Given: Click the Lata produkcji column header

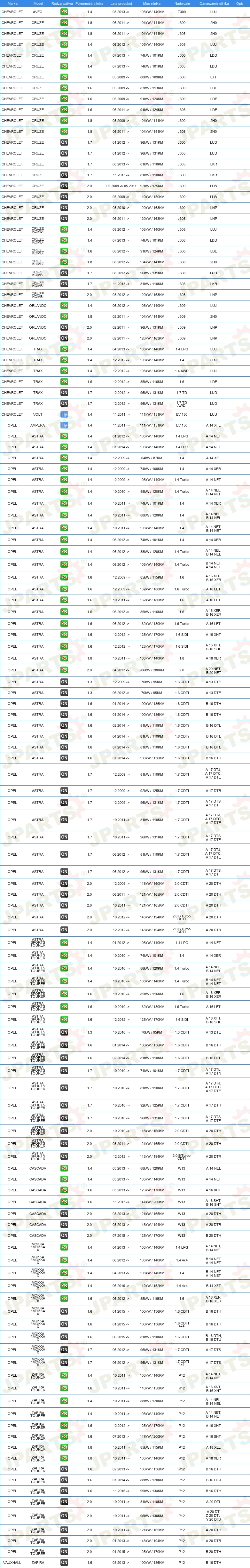Looking at the screenshot, I should click(122, 3).
